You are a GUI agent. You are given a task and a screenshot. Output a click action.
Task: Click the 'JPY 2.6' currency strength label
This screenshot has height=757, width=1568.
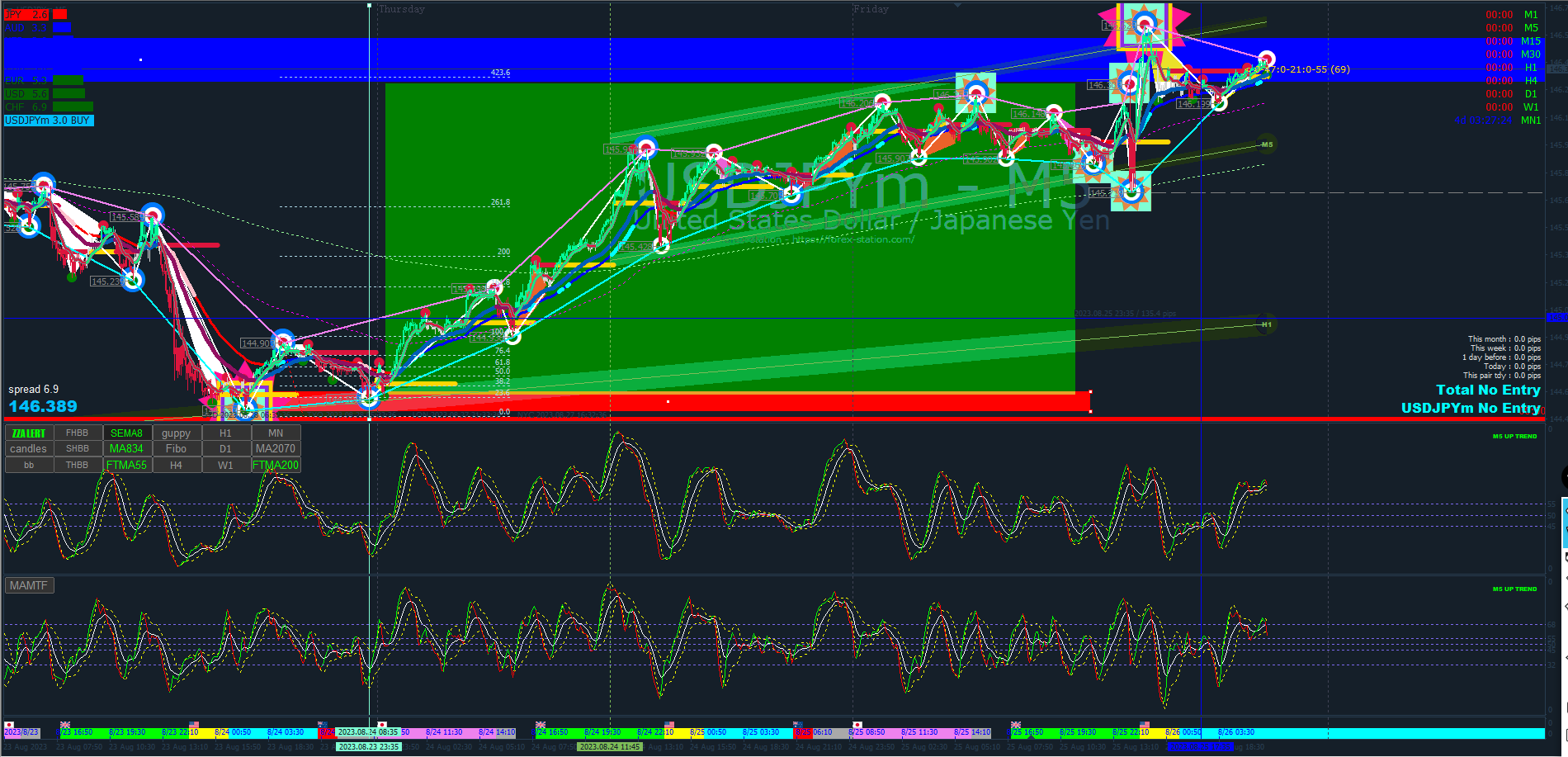[x=26, y=15]
